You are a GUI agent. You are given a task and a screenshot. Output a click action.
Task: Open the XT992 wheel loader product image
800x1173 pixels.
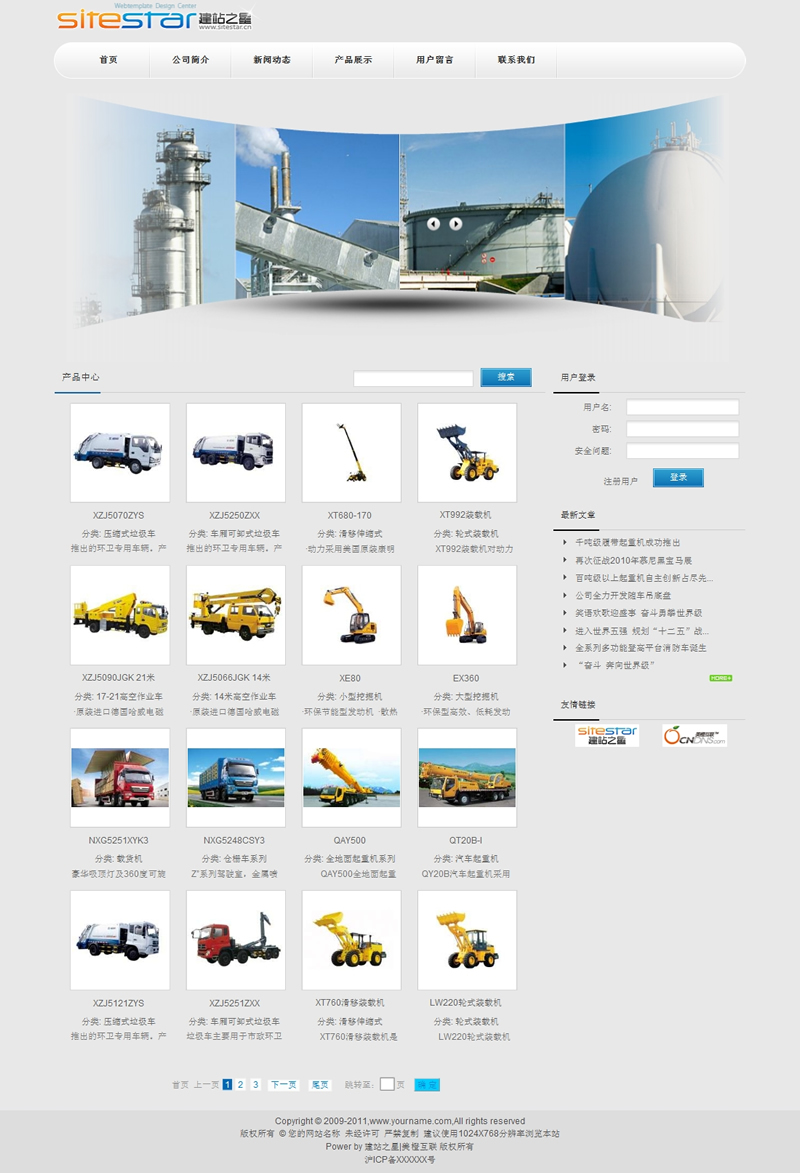(x=467, y=452)
